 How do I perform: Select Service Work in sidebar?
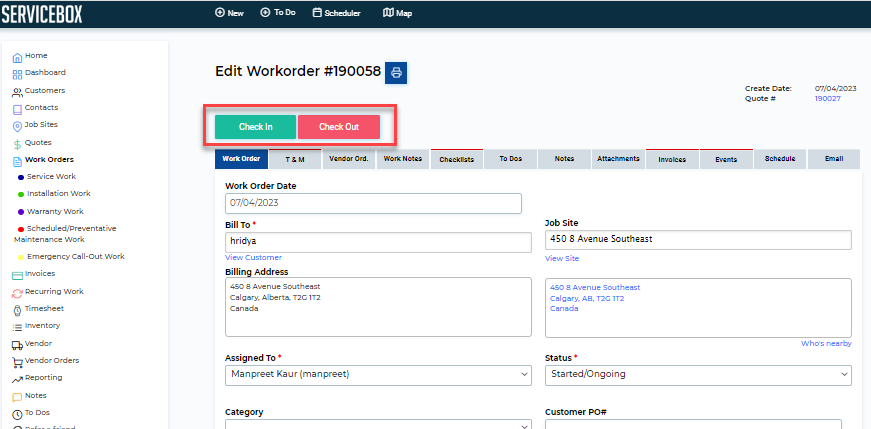pyautogui.click(x=52, y=177)
